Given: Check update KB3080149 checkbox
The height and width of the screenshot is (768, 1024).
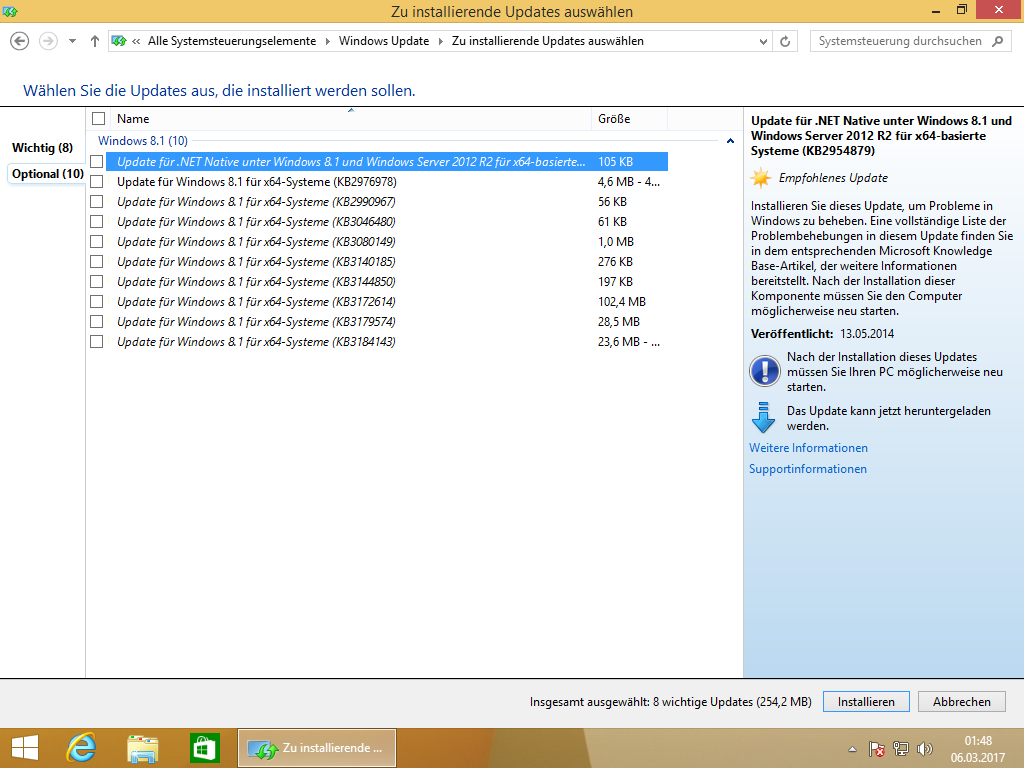Looking at the screenshot, I should (97, 242).
